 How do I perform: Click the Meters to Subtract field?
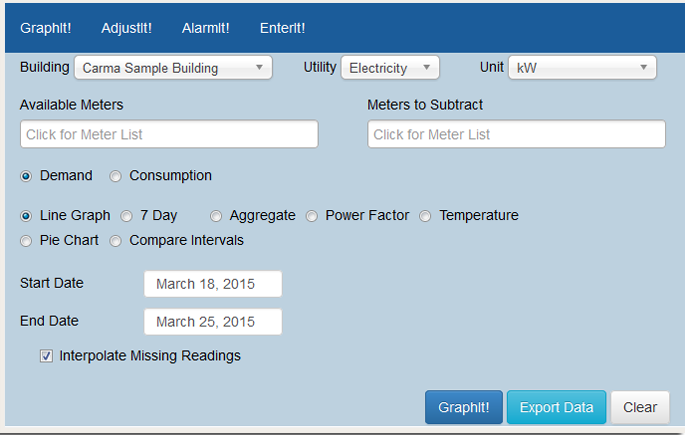coord(516,134)
